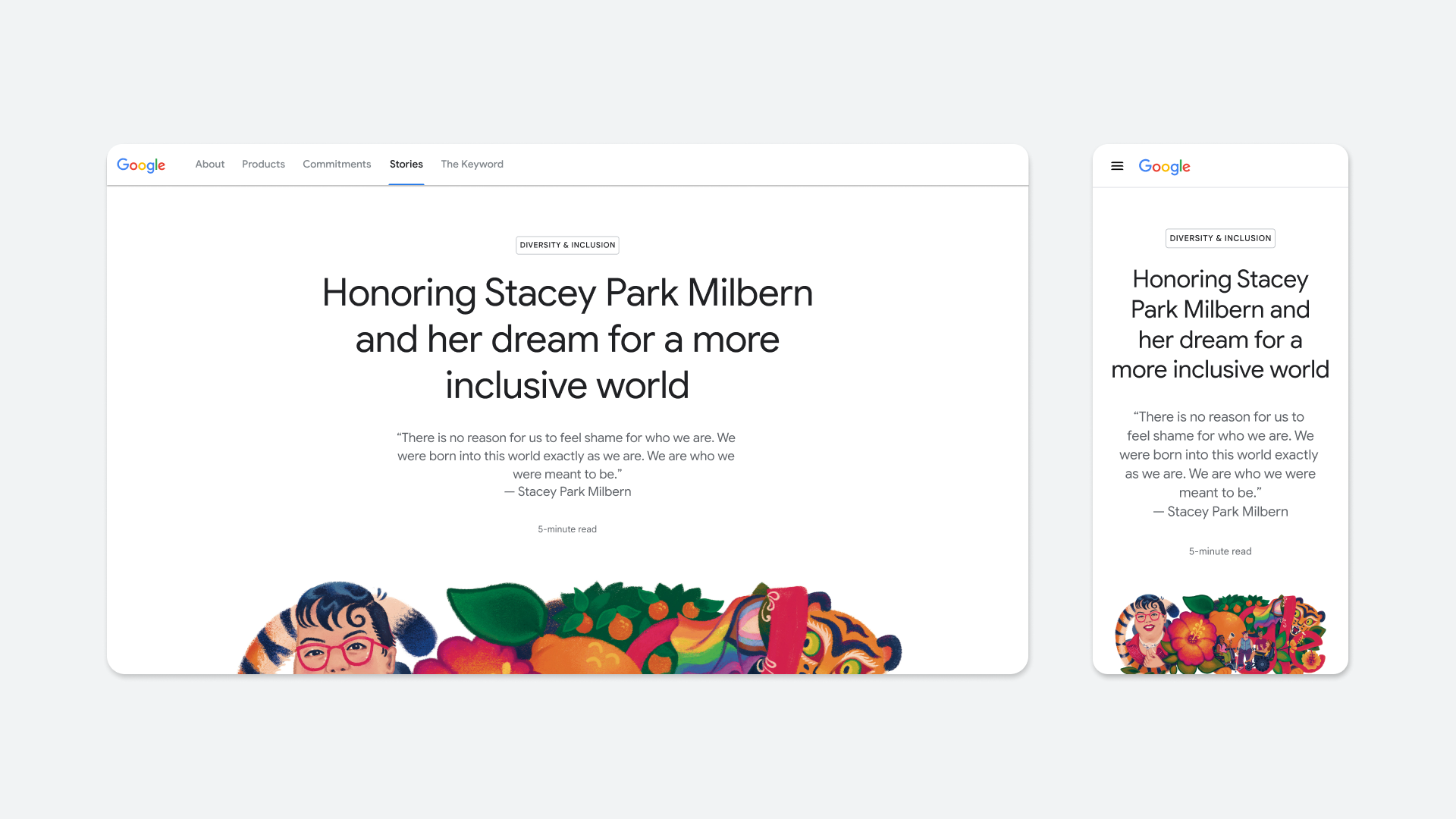Click the desktop article headline text
Viewport: 1456px width, 819px height.
567,339
